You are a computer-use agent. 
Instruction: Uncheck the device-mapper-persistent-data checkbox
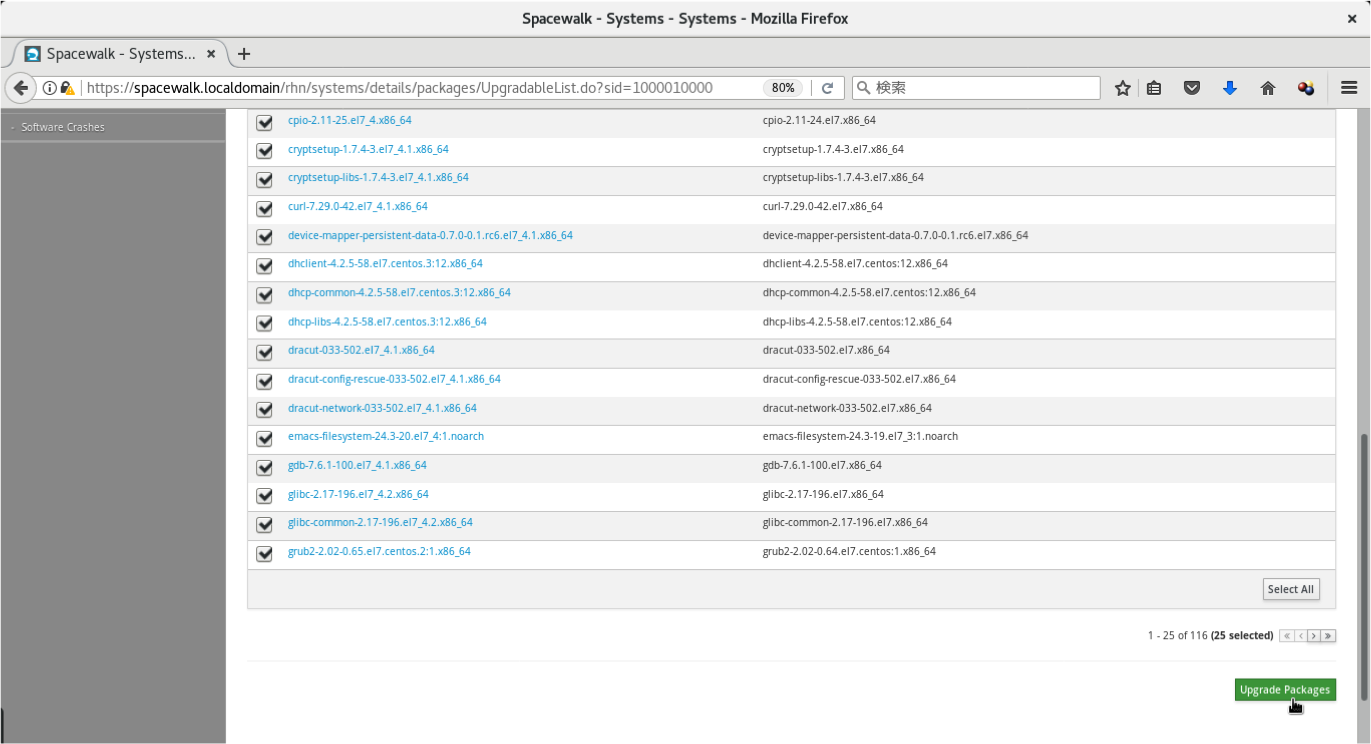pyautogui.click(x=264, y=237)
